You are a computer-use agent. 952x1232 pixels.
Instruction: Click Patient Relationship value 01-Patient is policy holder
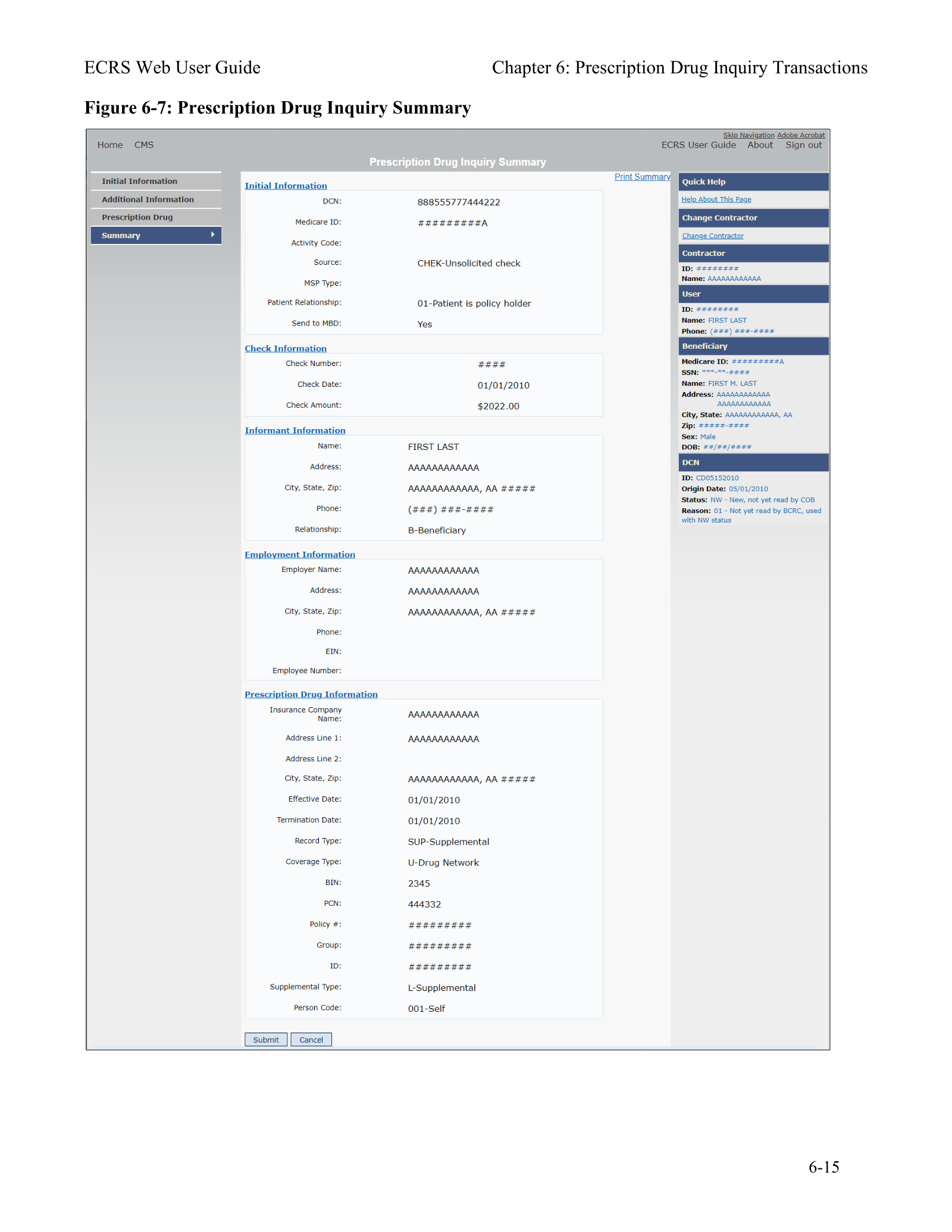474,304
